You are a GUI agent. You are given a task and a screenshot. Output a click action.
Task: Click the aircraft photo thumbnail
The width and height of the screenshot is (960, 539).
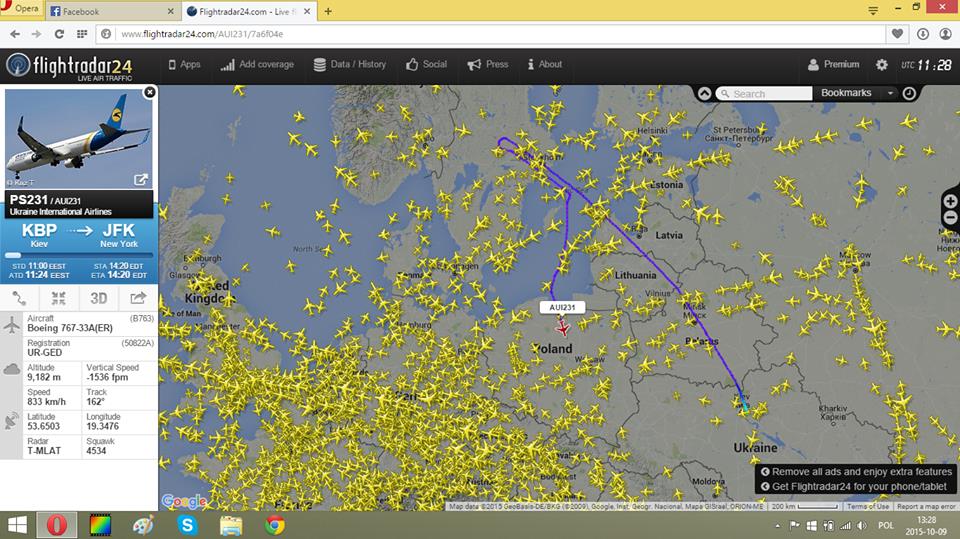coord(78,138)
